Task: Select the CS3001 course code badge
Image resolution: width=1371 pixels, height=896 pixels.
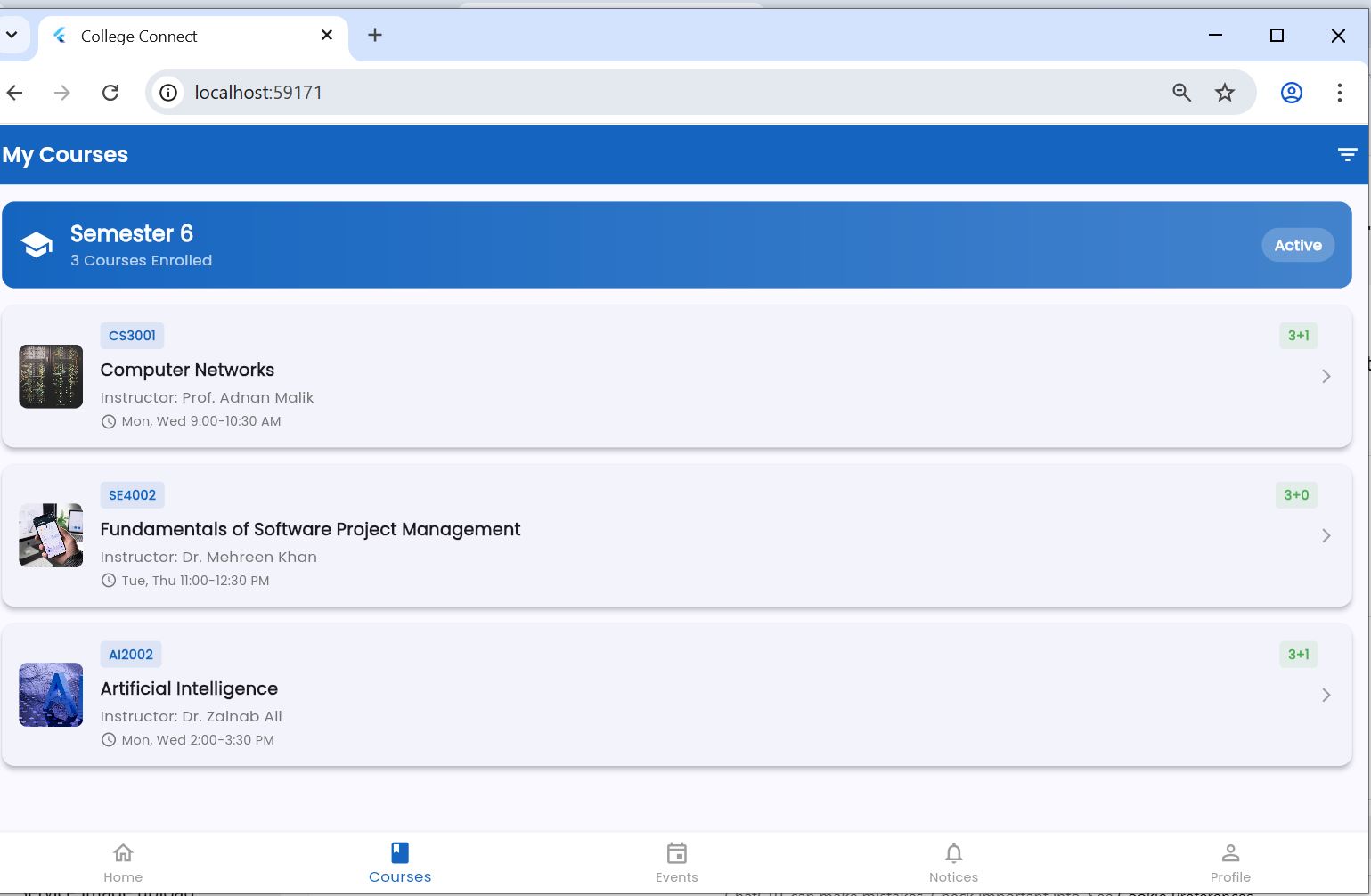Action: point(132,336)
